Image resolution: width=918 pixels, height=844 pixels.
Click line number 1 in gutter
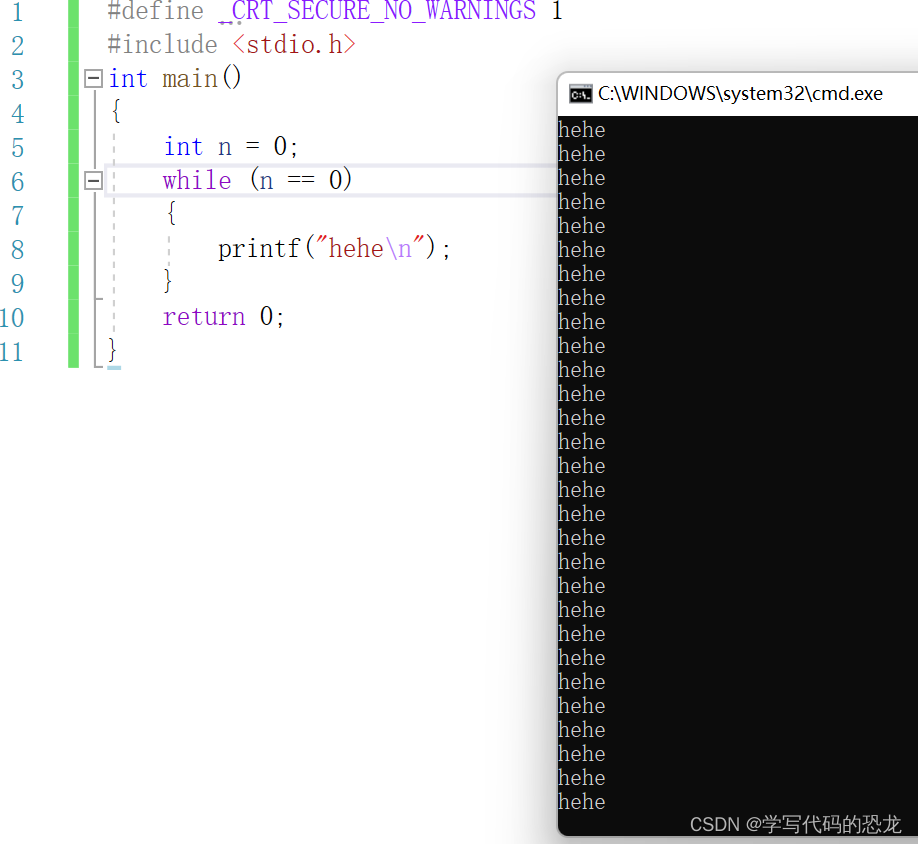coord(18,12)
